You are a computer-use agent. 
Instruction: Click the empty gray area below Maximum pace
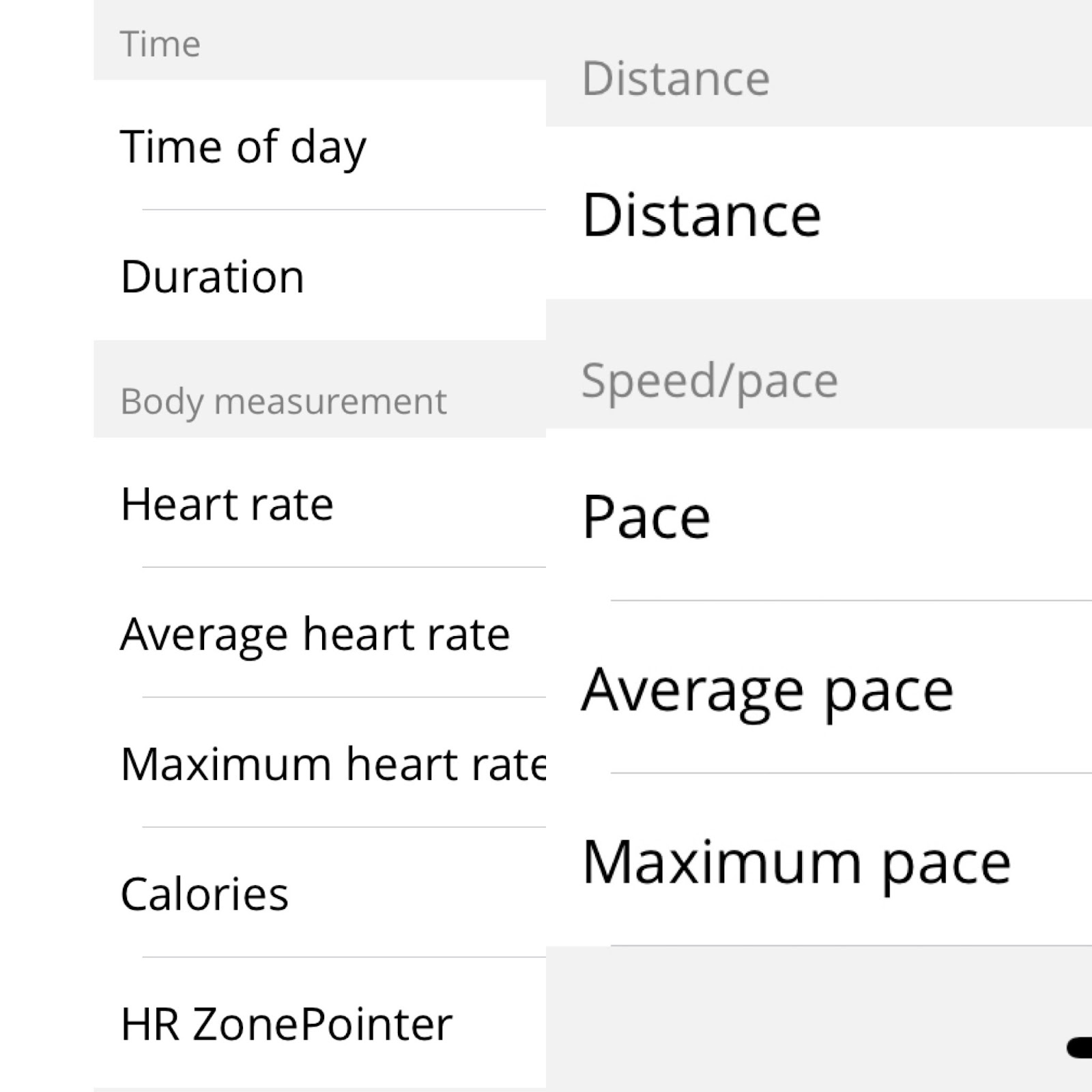coord(785,1017)
